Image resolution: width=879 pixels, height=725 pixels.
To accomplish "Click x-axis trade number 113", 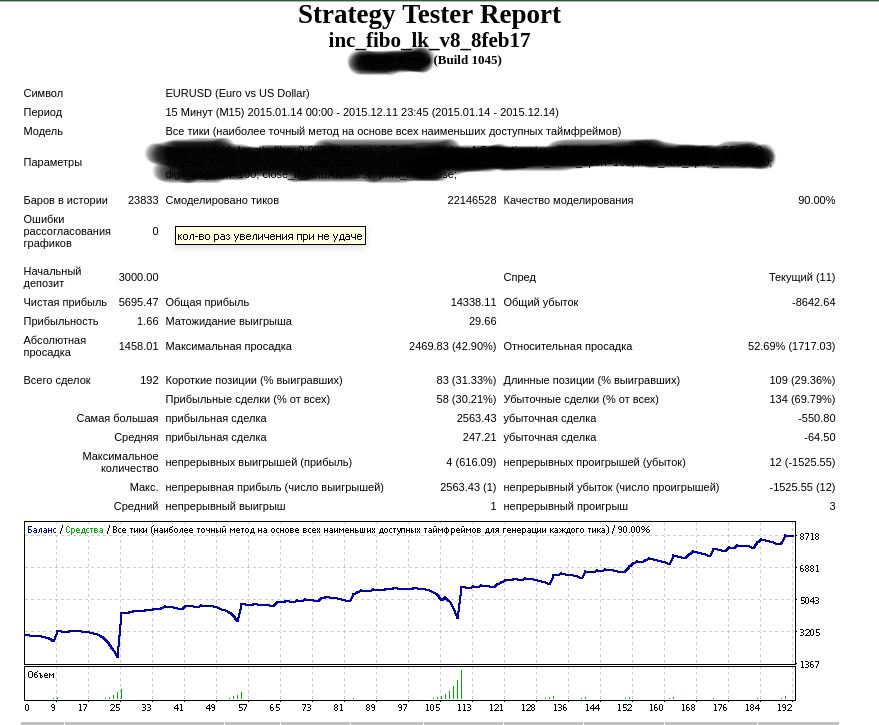I will 464,708.
